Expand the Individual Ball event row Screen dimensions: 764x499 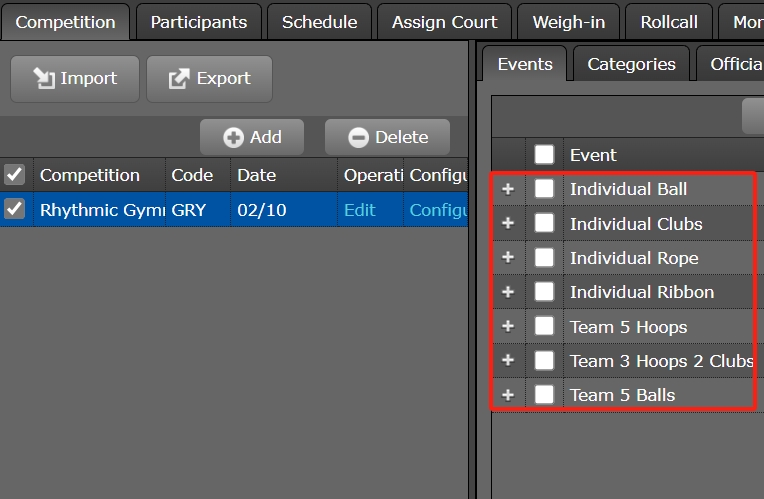coord(508,189)
